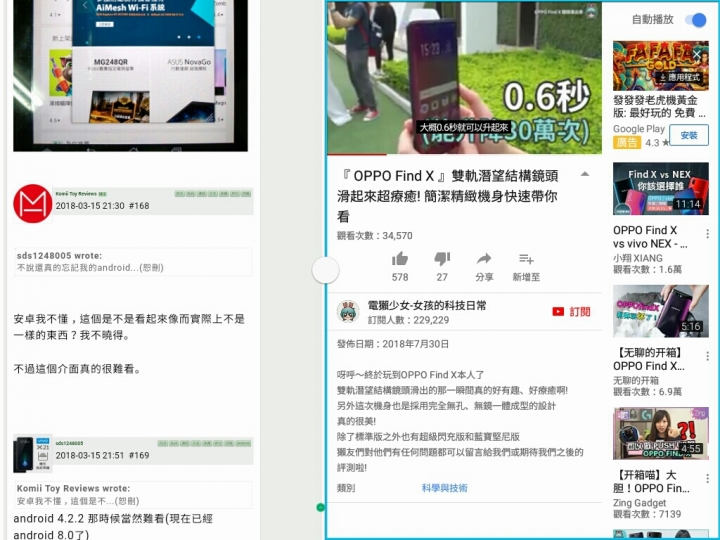Open the 'OPPO Find X vs vivo NEX' video title
Viewport: 720px width, 540px height.
click(x=650, y=236)
